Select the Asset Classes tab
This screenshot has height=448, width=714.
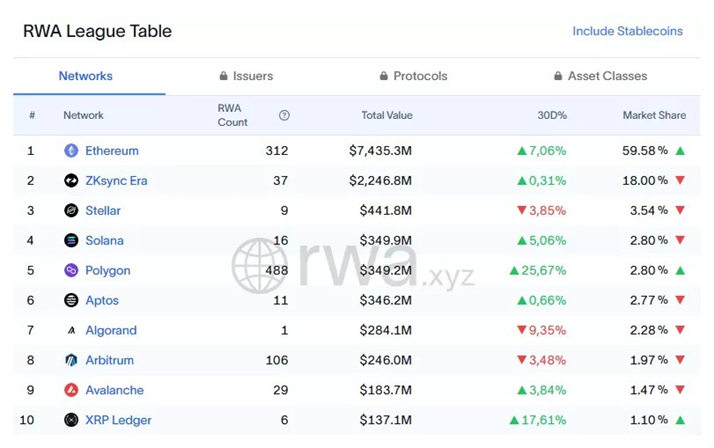click(600, 76)
